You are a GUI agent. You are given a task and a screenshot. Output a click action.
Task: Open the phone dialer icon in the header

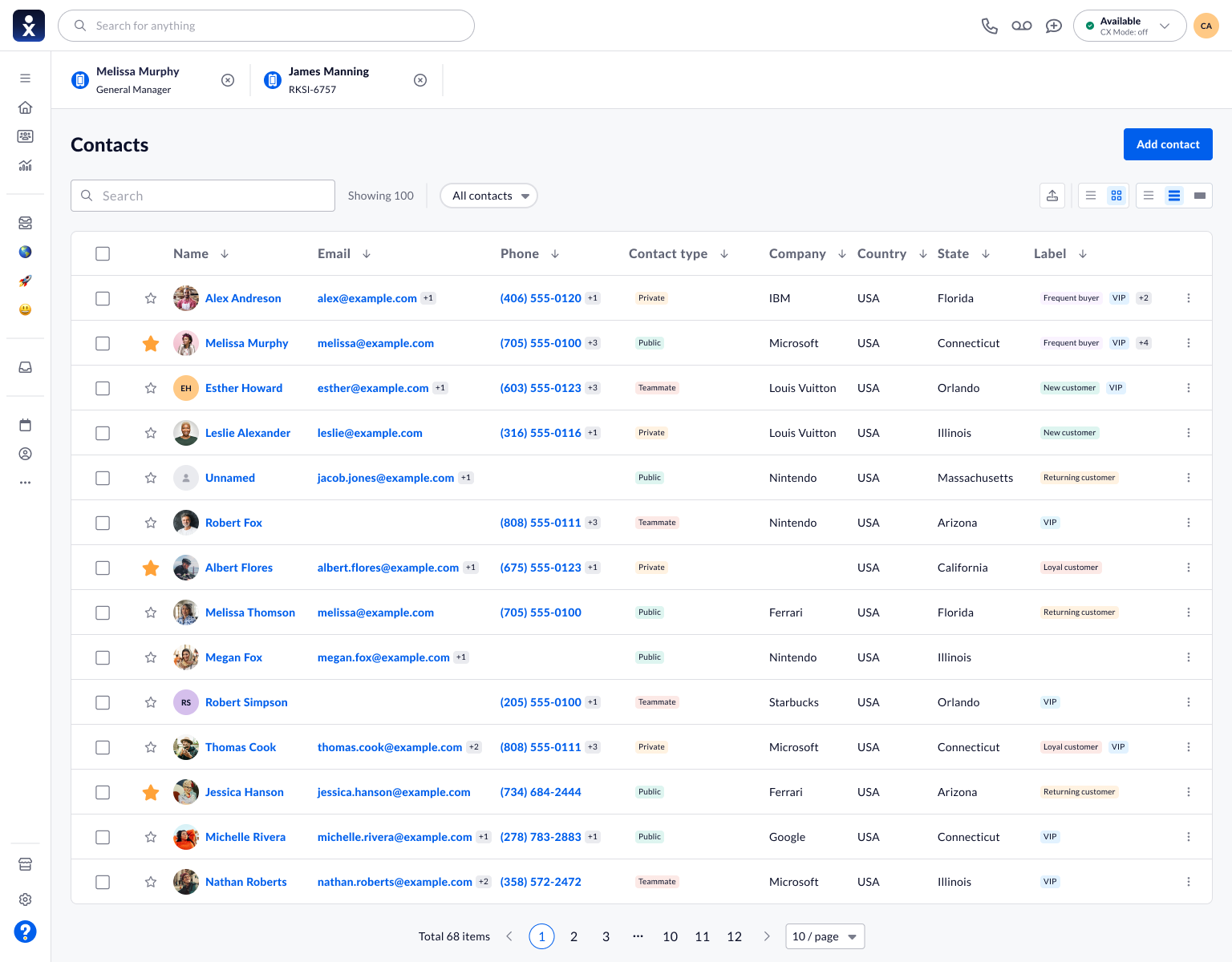point(990,26)
